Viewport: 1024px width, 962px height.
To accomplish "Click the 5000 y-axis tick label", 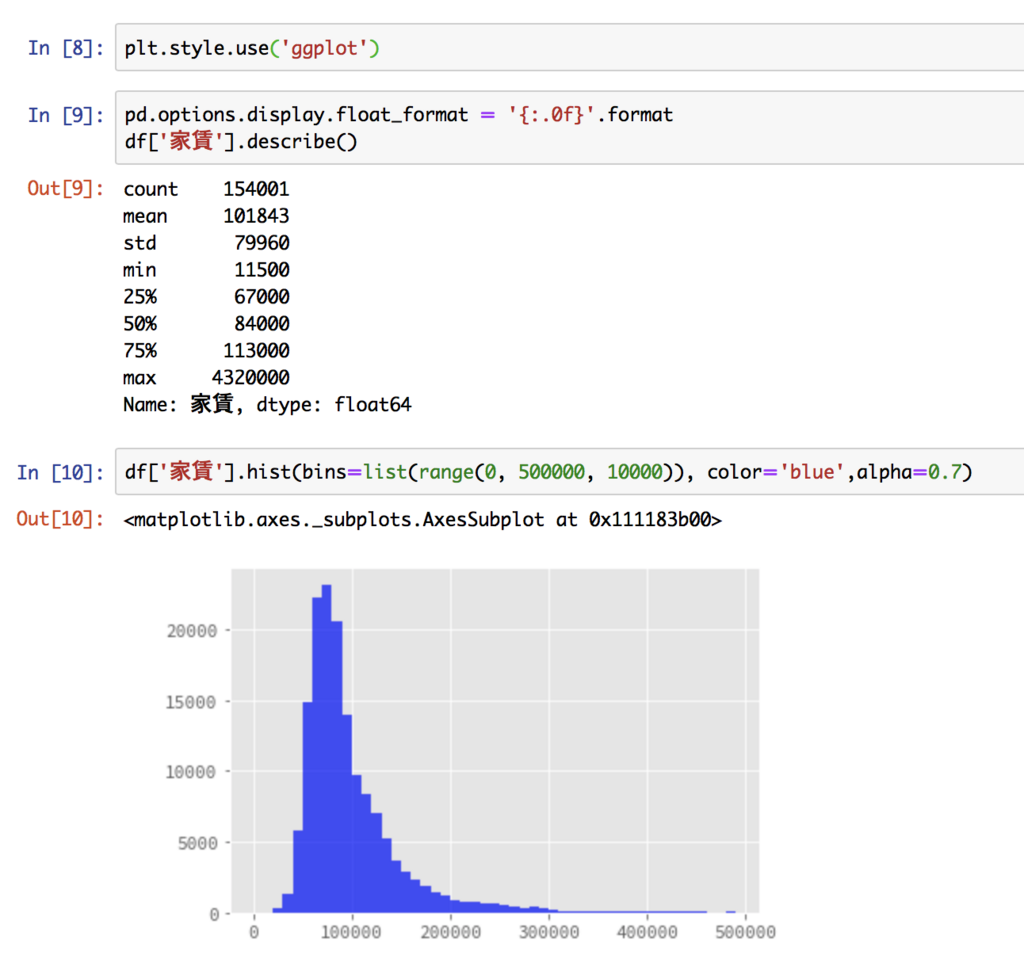I will pyautogui.click(x=197, y=843).
